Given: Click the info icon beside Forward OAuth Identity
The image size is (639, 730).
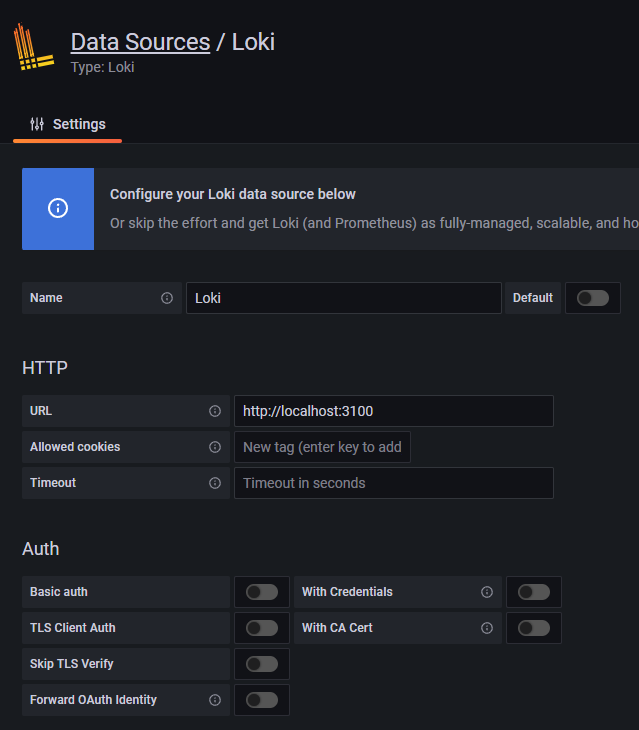Looking at the screenshot, I should 215,700.
